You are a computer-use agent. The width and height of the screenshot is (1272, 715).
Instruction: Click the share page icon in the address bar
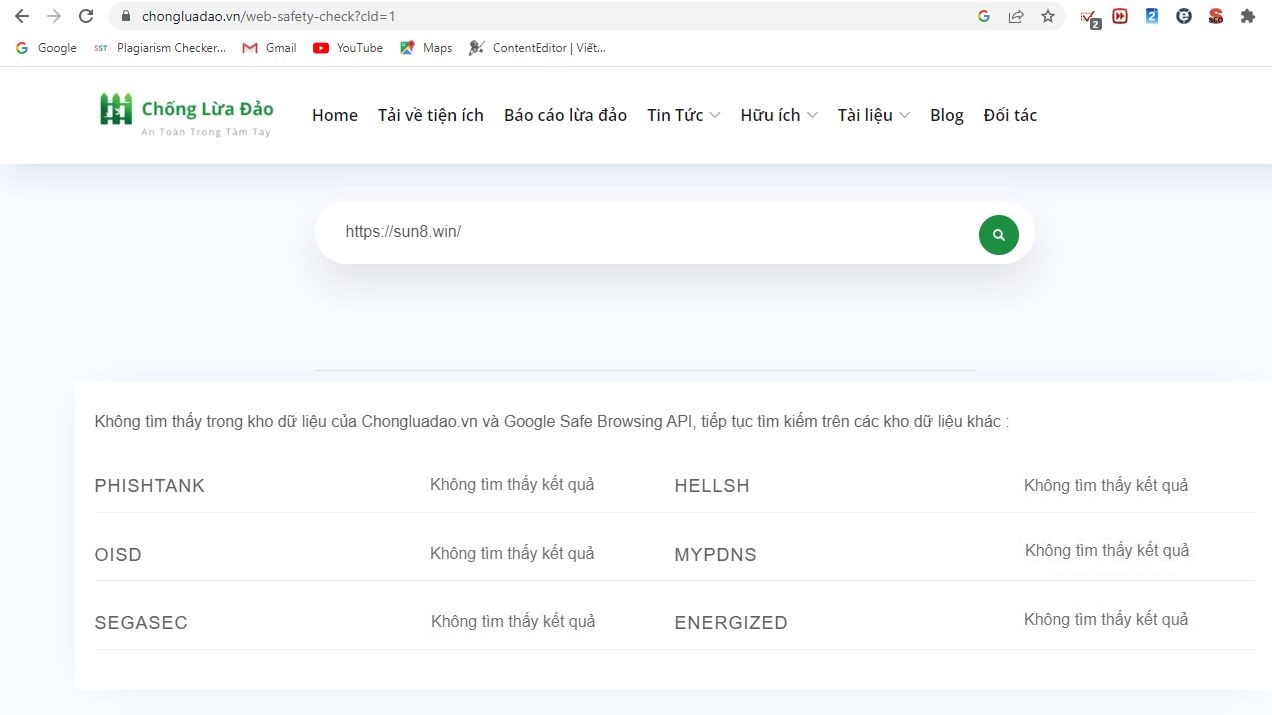(x=1016, y=16)
